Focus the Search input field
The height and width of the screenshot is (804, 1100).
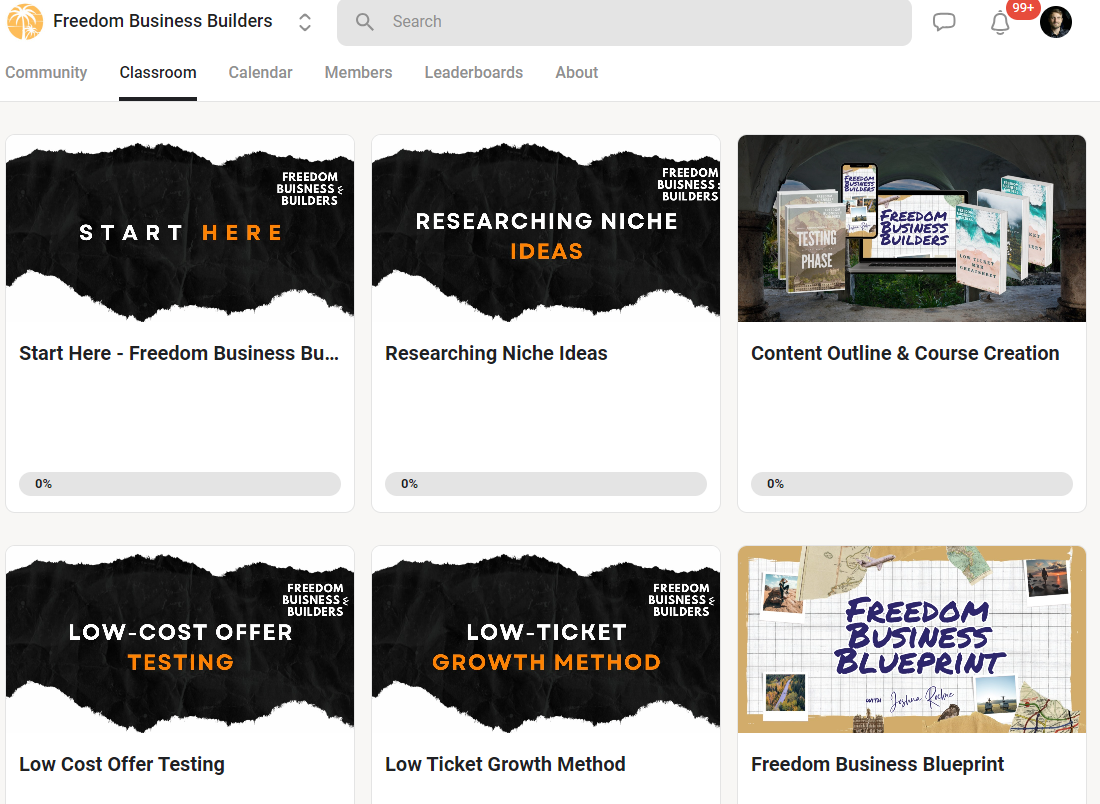coord(624,22)
